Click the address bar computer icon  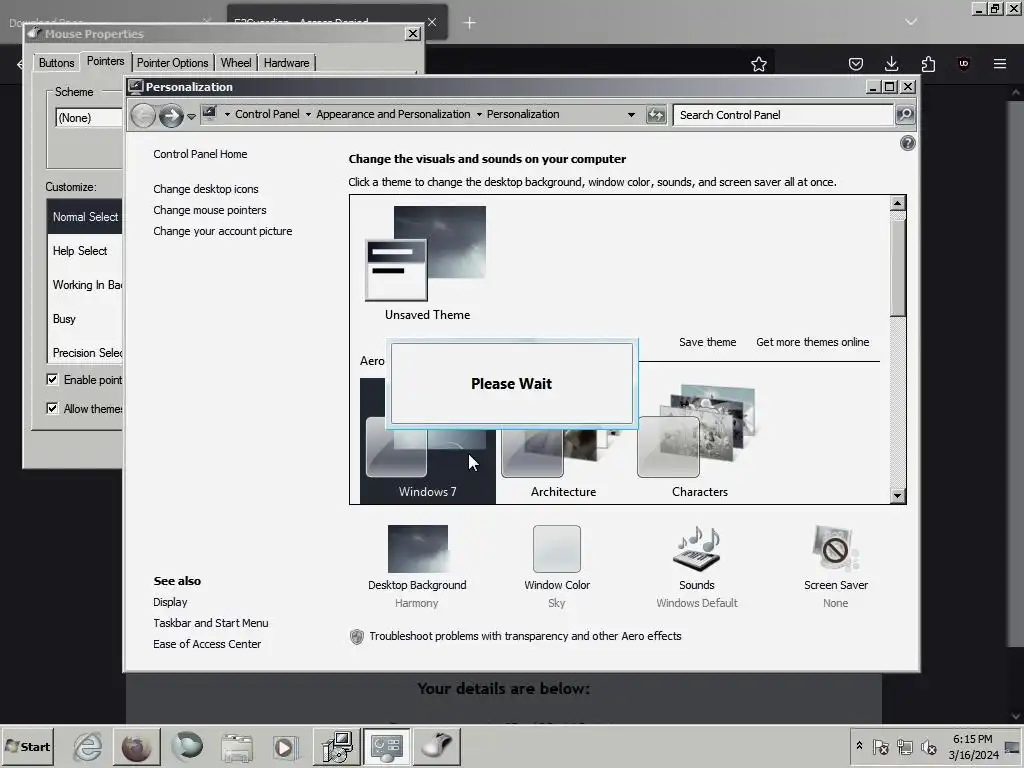209,114
